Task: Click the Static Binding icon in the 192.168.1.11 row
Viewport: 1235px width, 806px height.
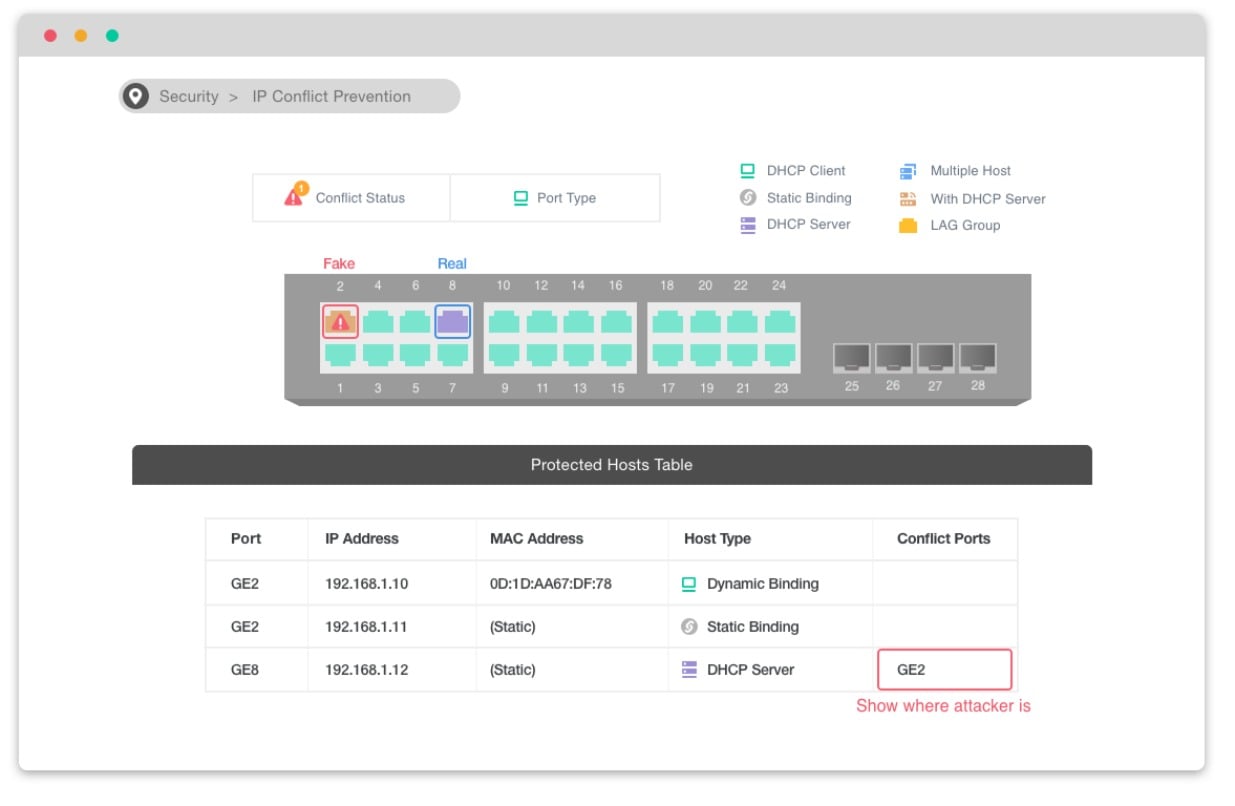Action: coord(688,627)
